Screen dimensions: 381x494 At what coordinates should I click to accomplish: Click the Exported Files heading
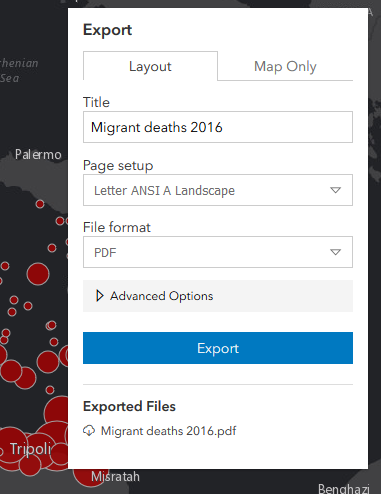(129, 406)
